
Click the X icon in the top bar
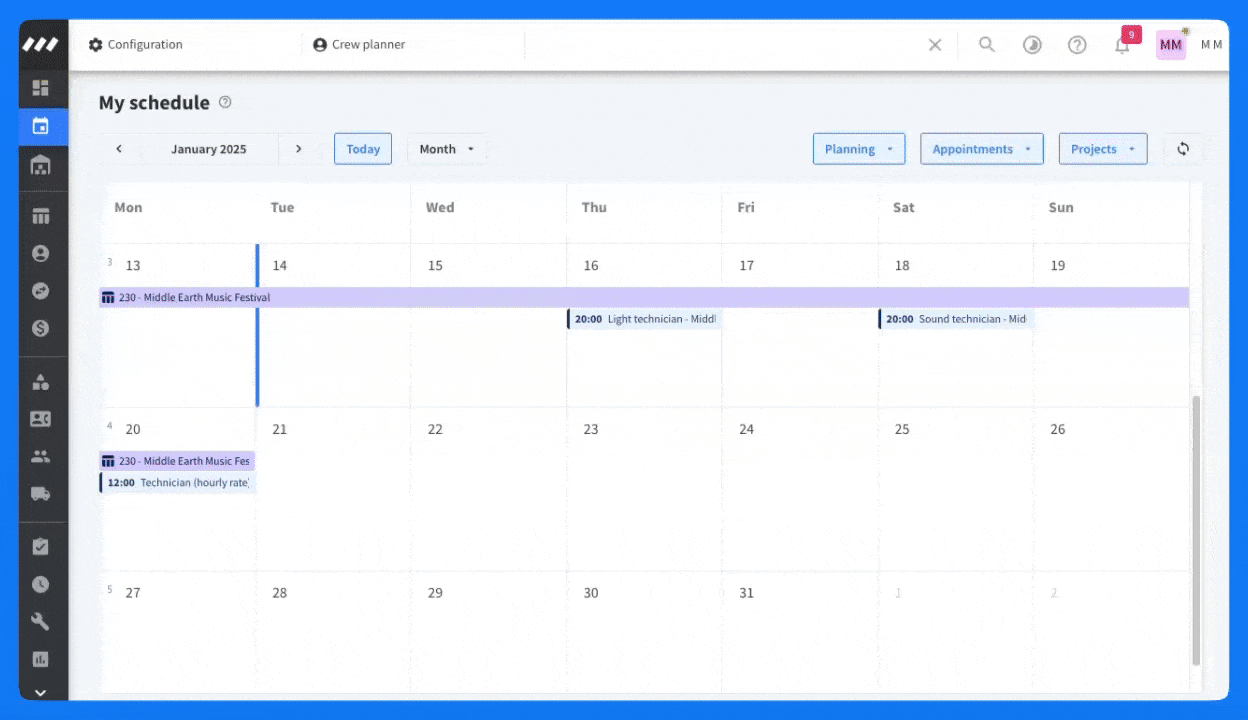(x=935, y=45)
